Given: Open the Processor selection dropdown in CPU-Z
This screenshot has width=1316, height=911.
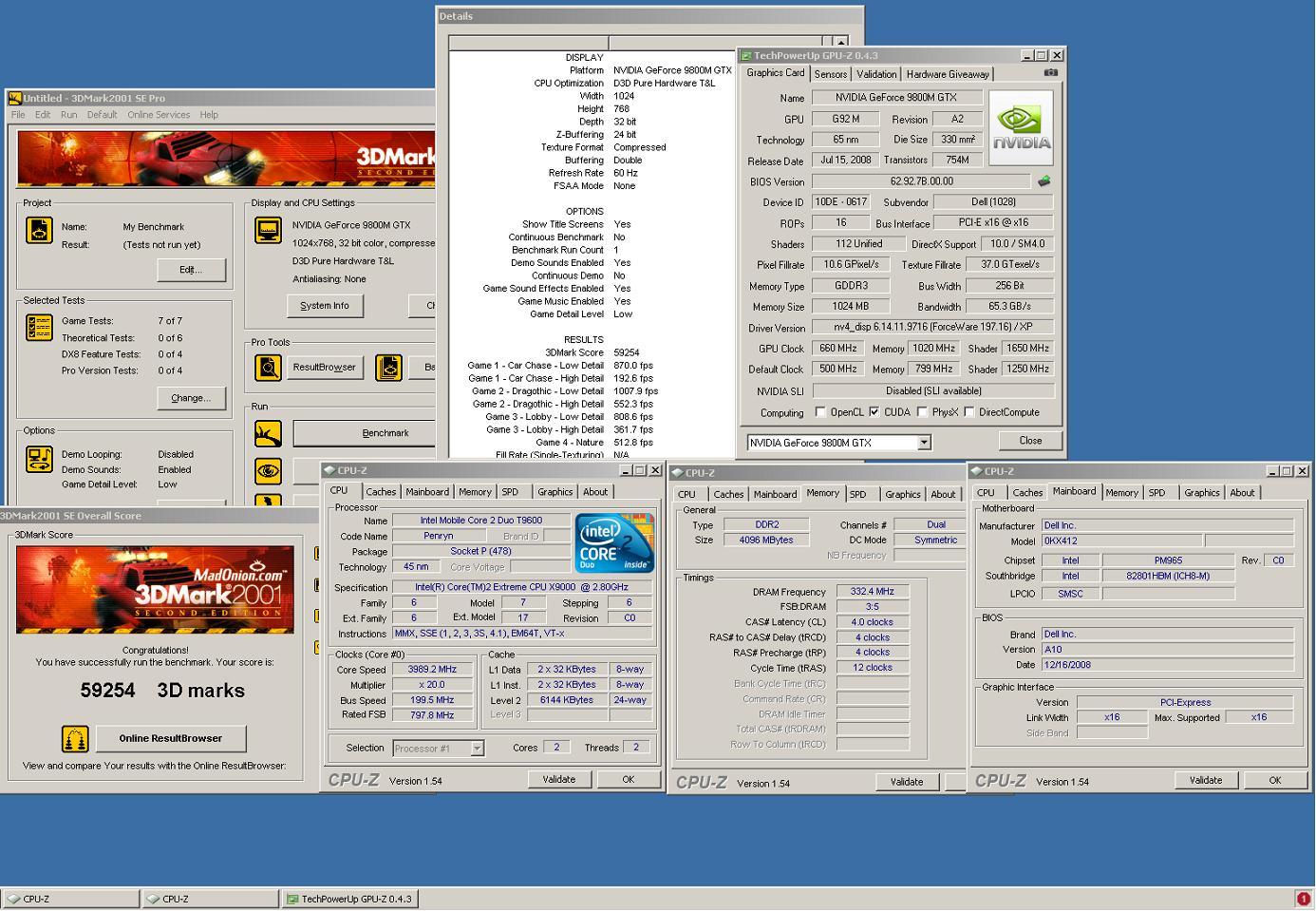Looking at the screenshot, I should (477, 749).
